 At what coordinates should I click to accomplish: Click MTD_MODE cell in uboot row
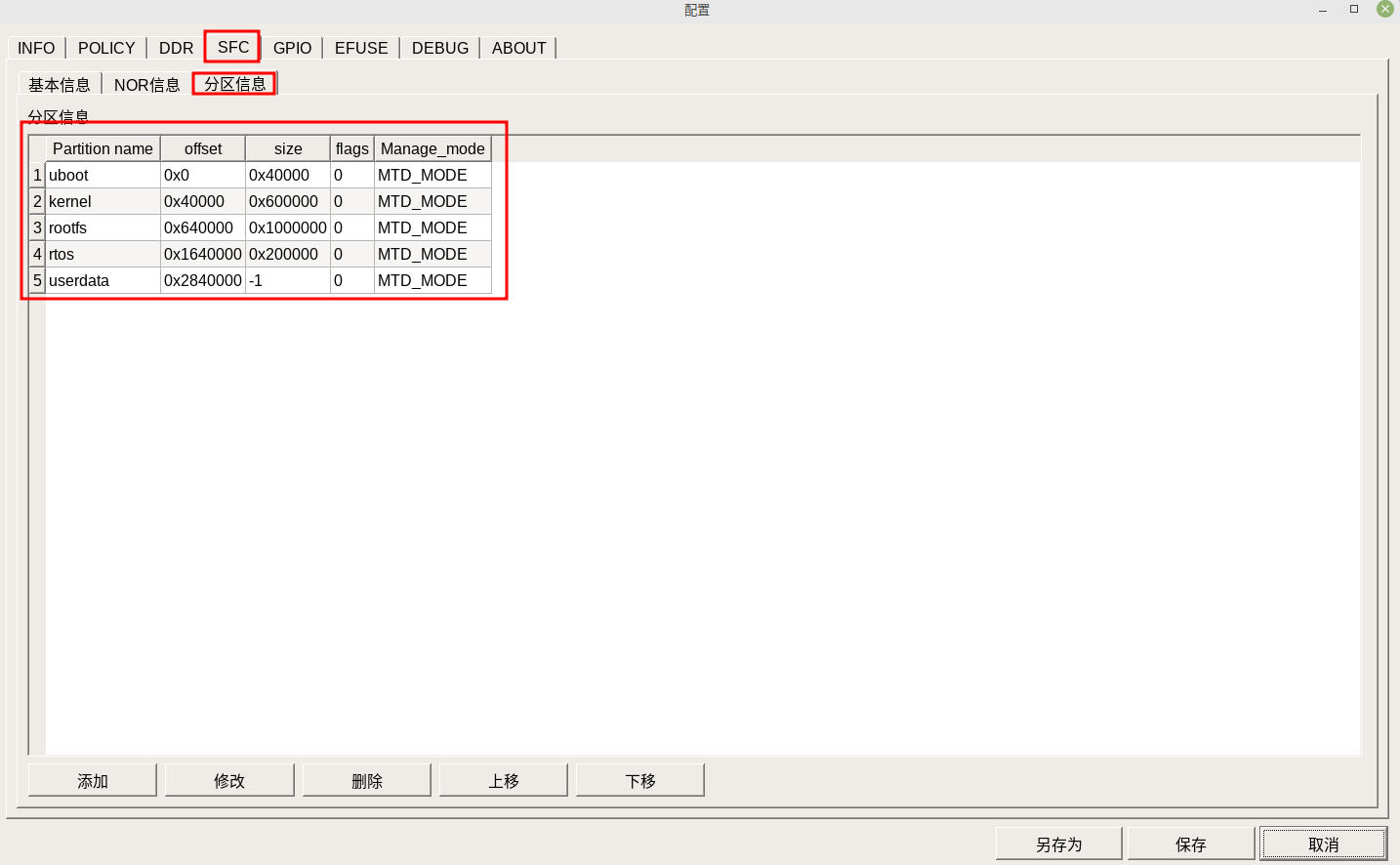(432, 175)
